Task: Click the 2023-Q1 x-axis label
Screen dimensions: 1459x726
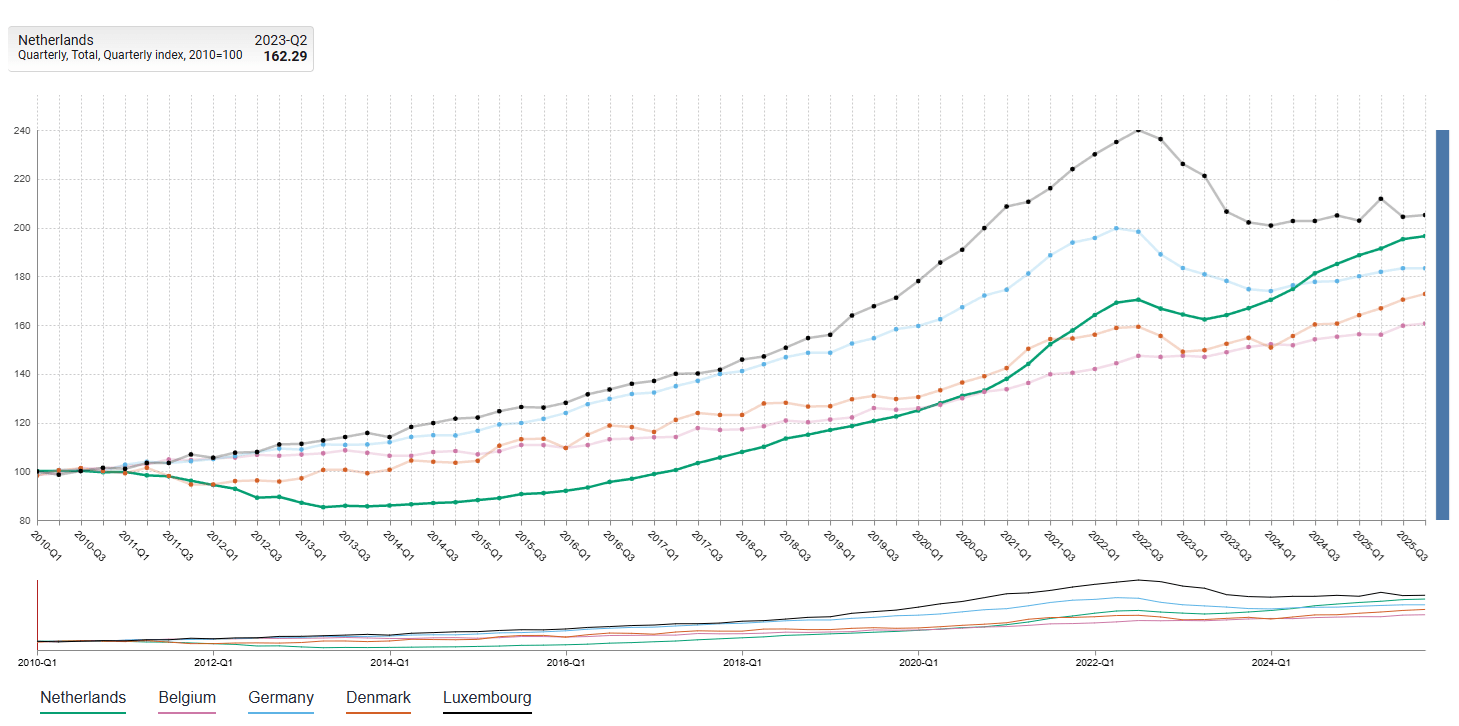Action: tap(1193, 545)
